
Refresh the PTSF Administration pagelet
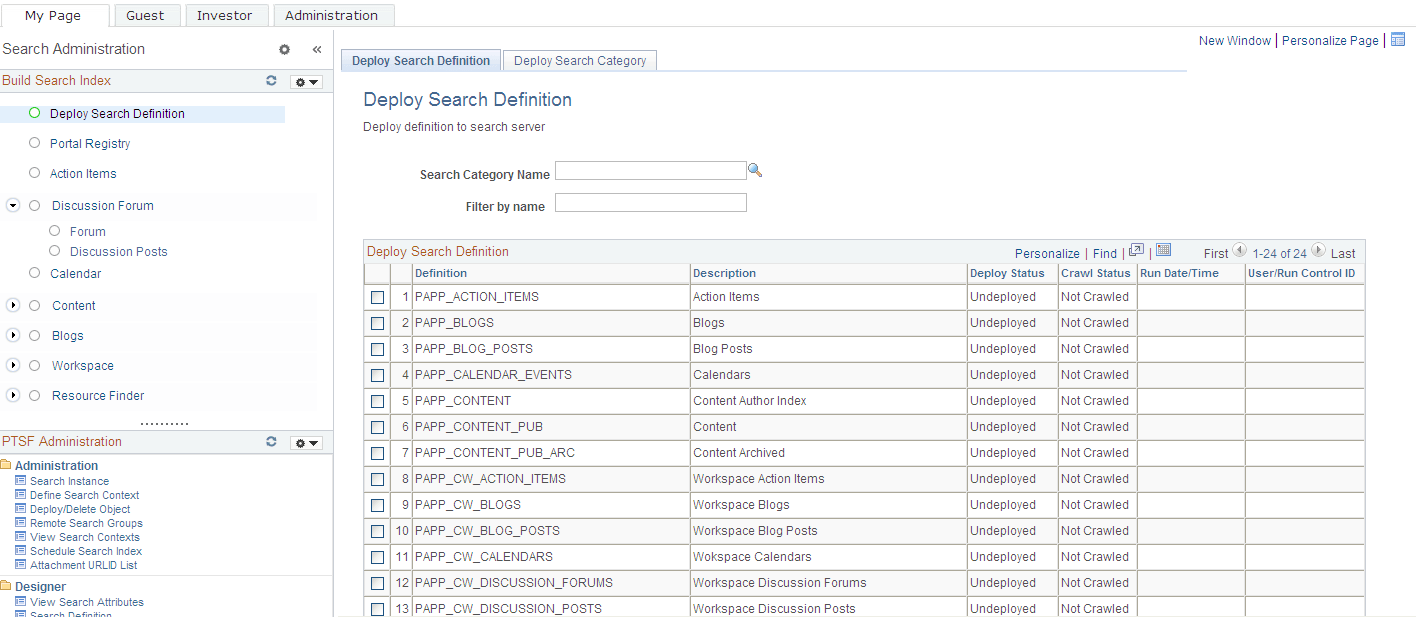(x=271, y=441)
